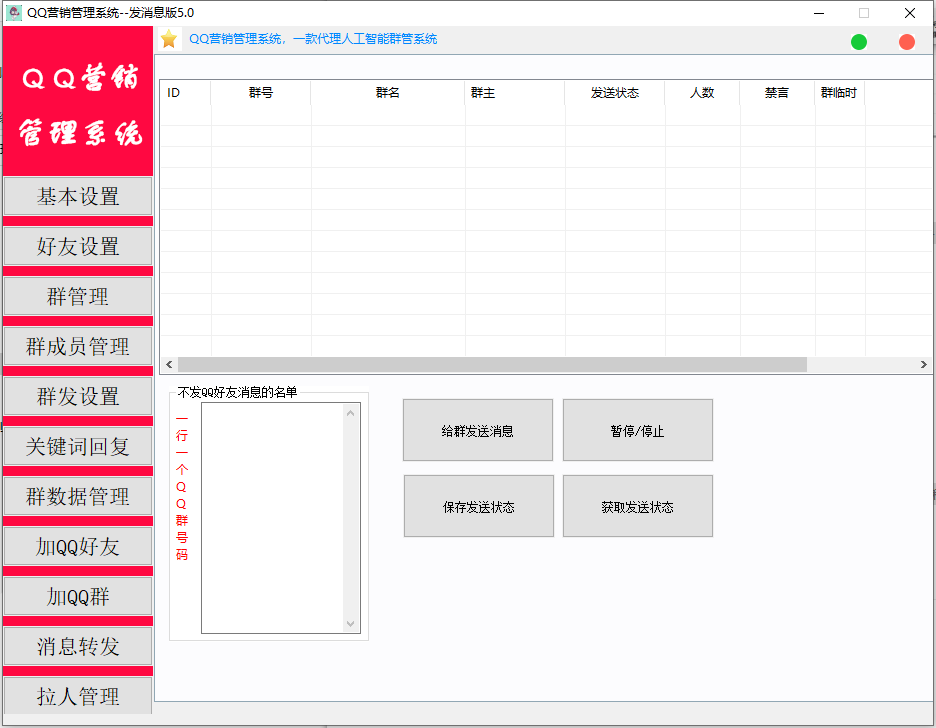Sort by 人数 column header
Screen dimensions: 936x728
[703, 92]
